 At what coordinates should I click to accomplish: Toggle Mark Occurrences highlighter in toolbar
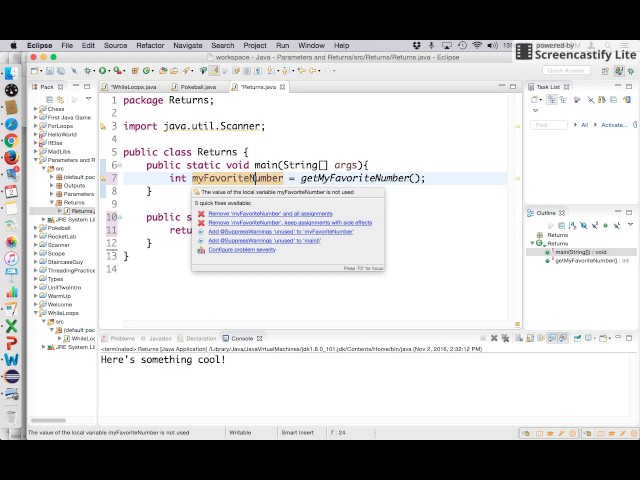(x=214, y=71)
